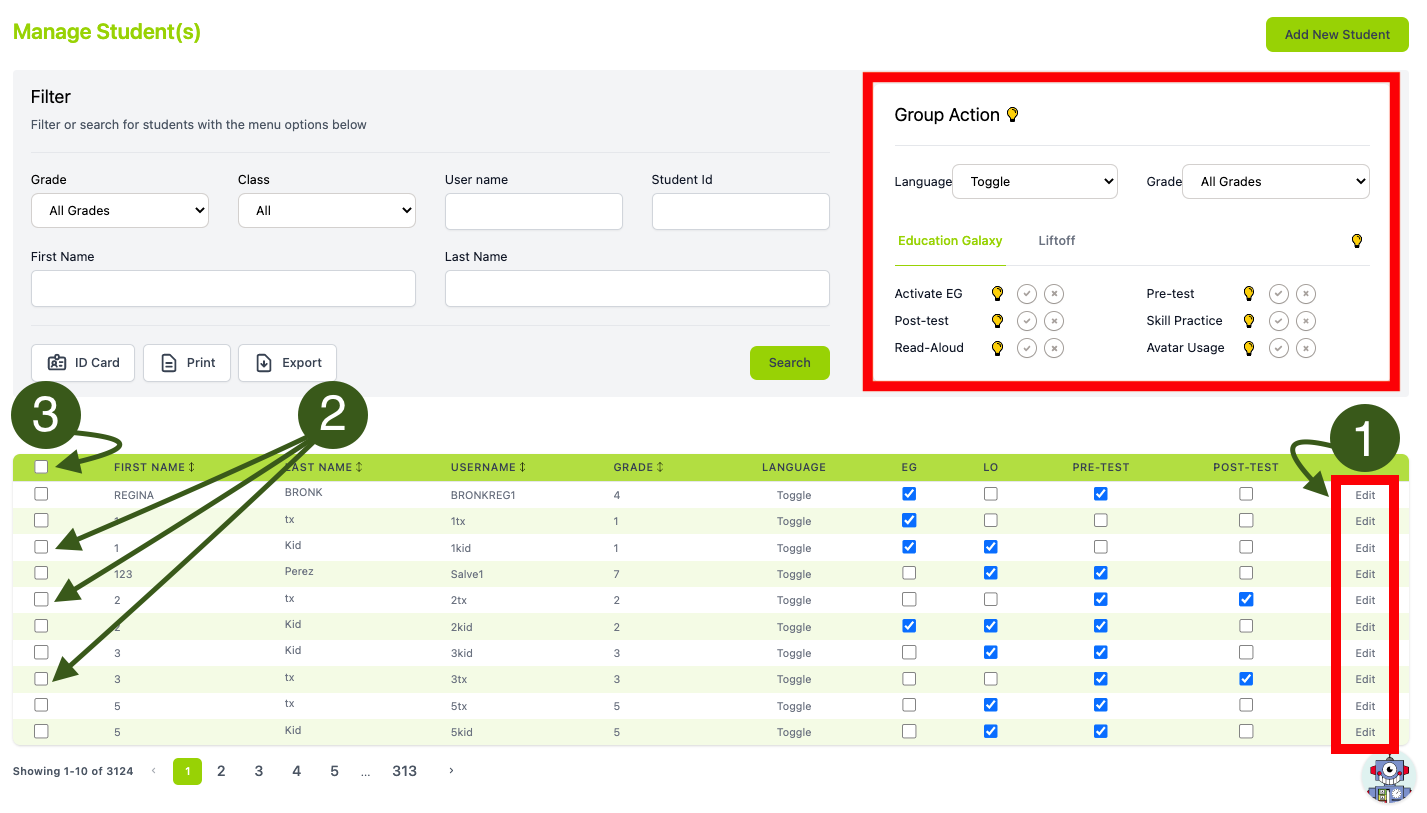Uncheck EG for username 2kid

coord(909,626)
